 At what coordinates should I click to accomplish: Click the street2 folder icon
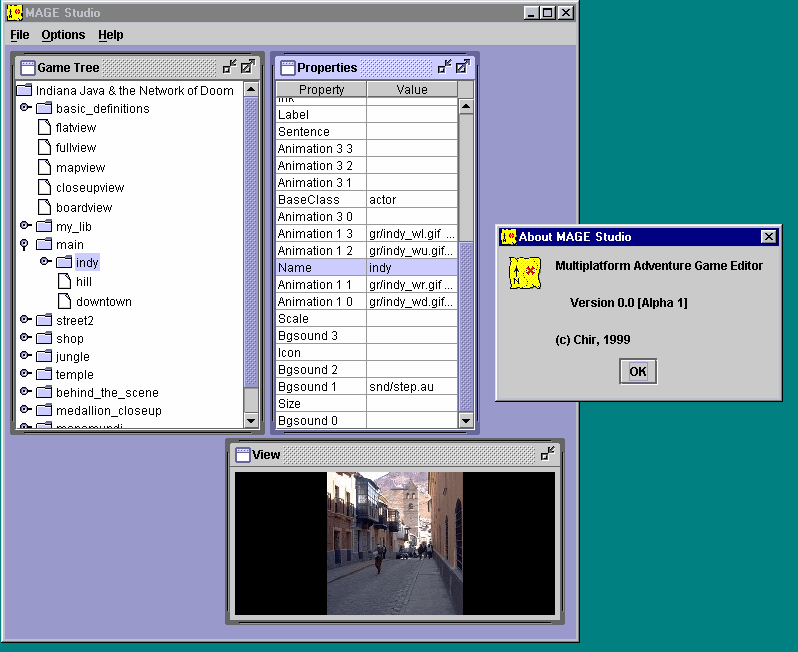[44, 320]
